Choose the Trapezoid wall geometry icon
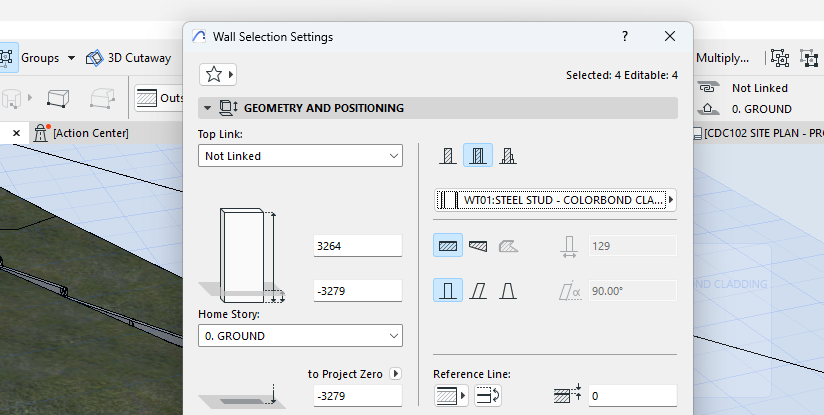Screen dimensions: 824x415 coord(478,245)
